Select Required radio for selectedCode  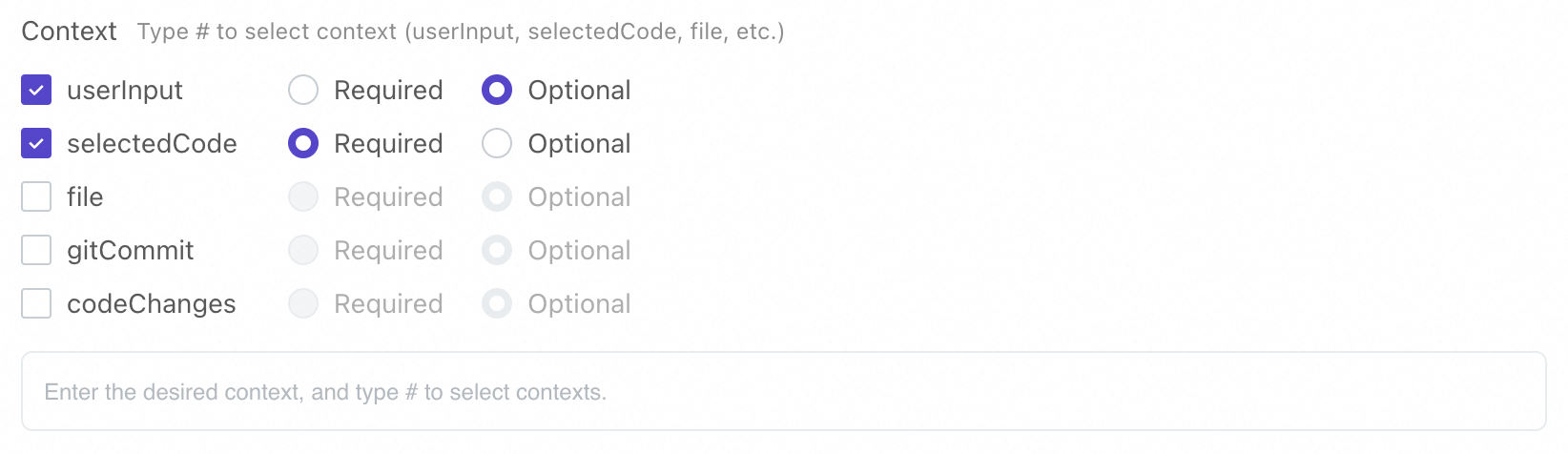pyautogui.click(x=303, y=144)
